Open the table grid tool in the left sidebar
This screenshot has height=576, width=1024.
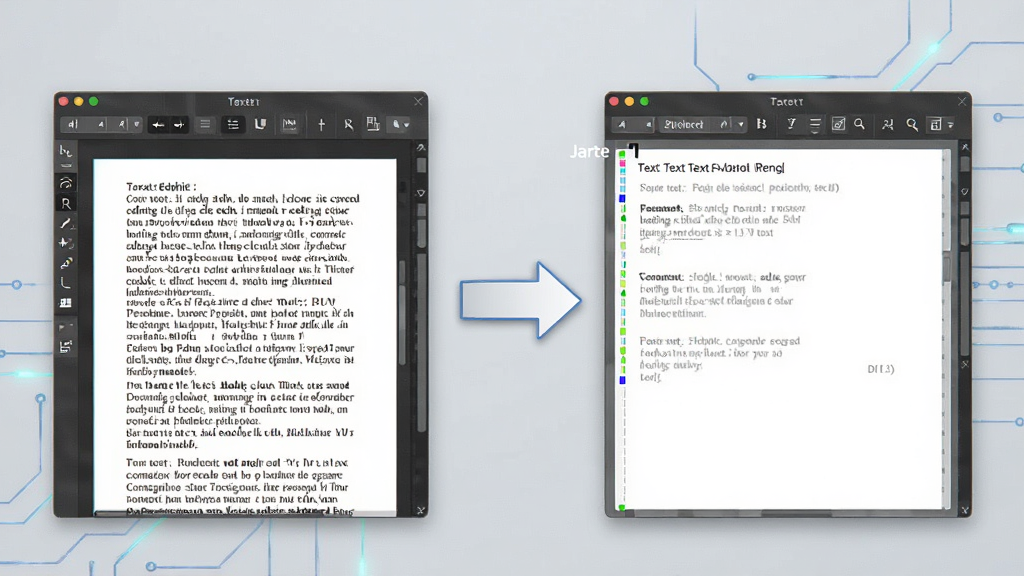tap(66, 303)
